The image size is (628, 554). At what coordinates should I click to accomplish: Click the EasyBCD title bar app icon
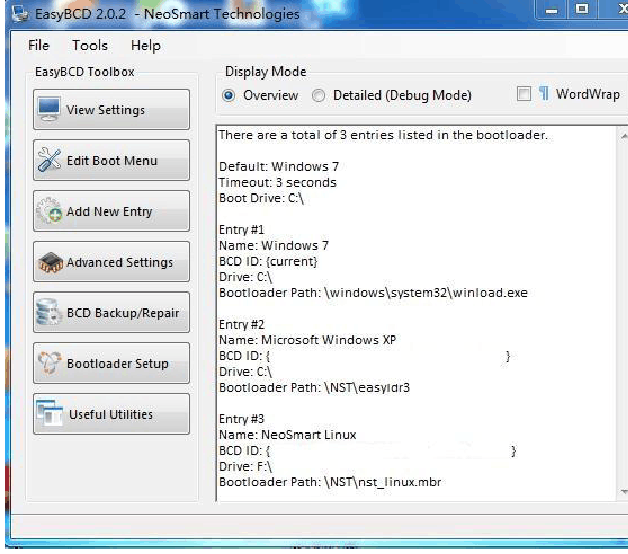pyautogui.click(x=20, y=14)
